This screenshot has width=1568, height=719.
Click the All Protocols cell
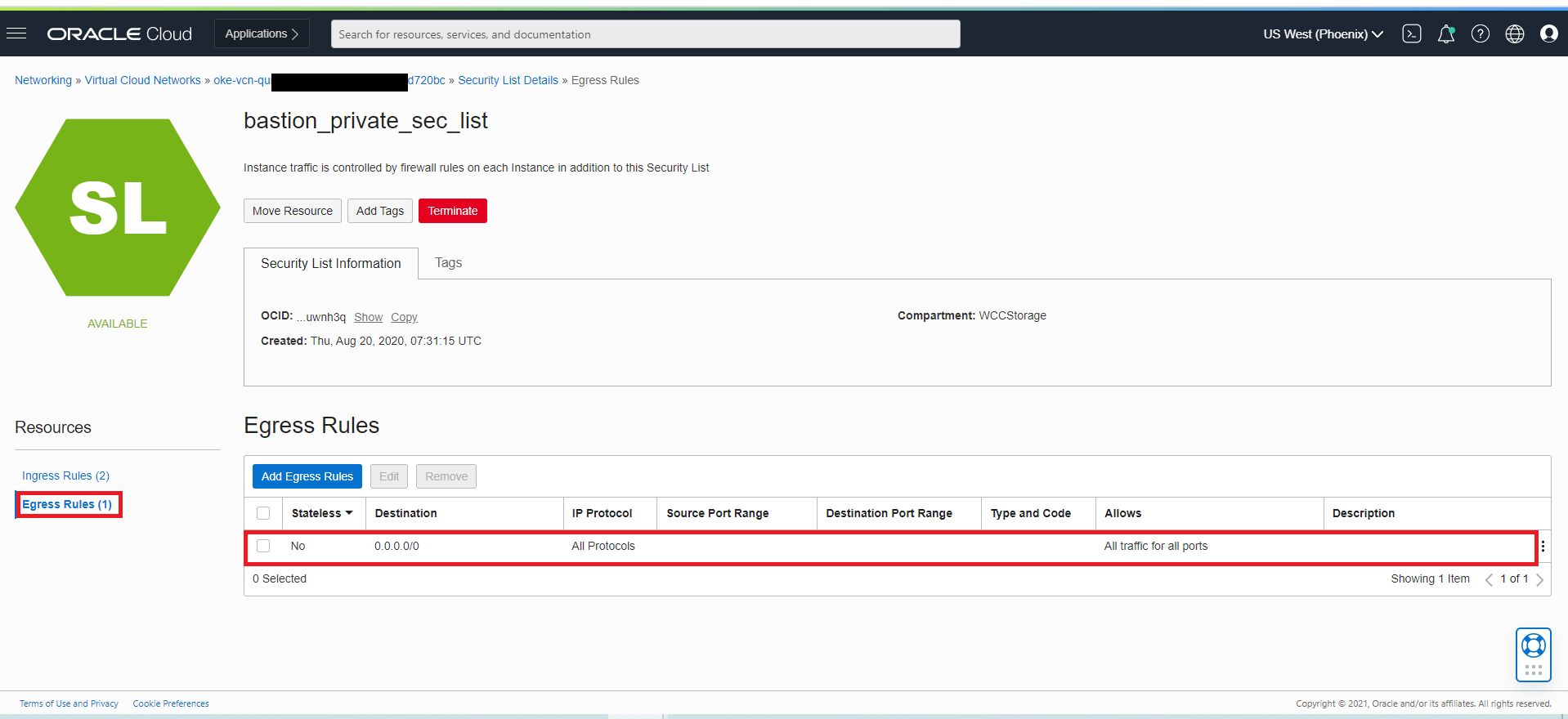point(603,546)
